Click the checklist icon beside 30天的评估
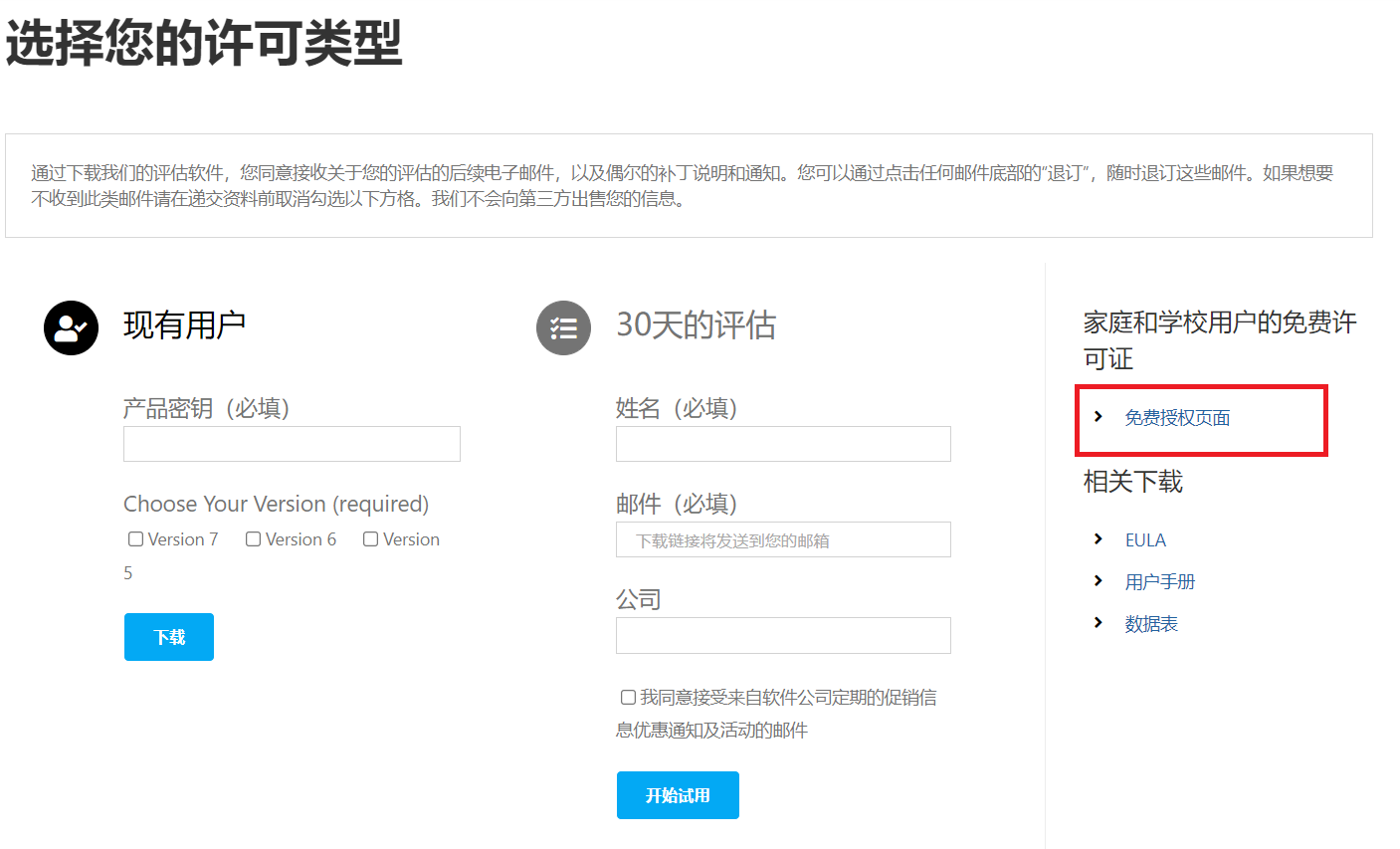Screen dimensions: 1400x849 pyautogui.click(x=563, y=327)
